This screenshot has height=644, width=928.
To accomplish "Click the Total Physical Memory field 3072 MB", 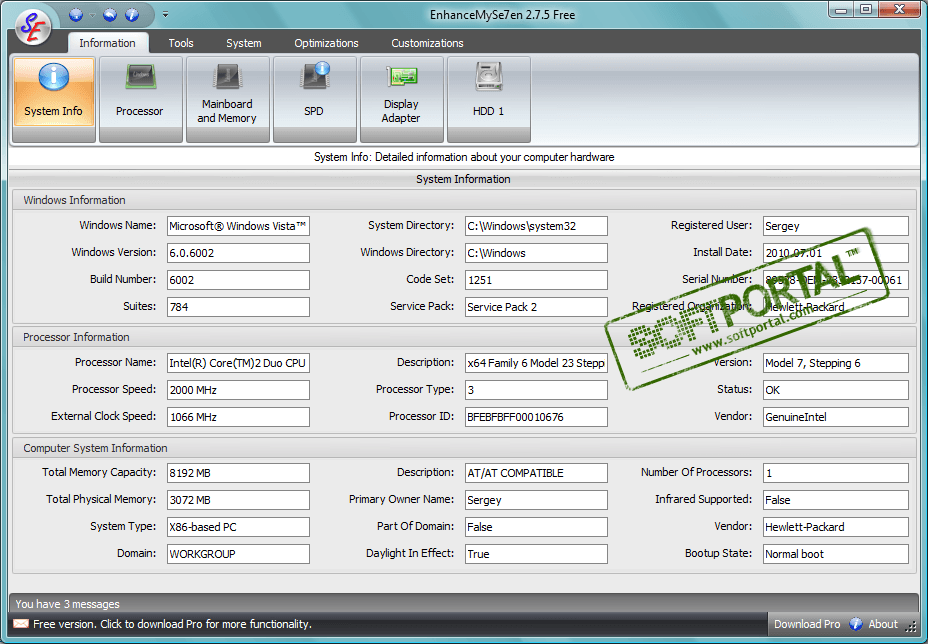I will [x=238, y=500].
